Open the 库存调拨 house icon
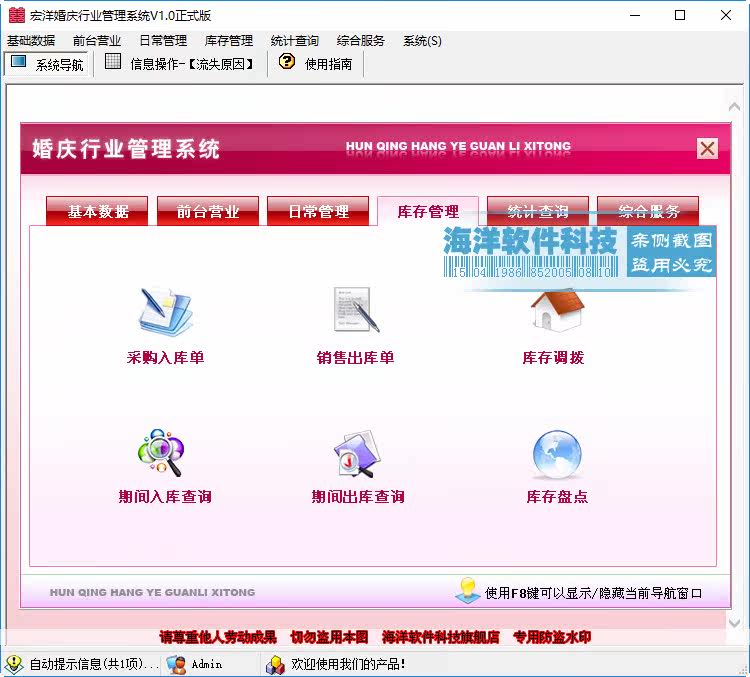The height and width of the screenshot is (677, 750). 557,310
